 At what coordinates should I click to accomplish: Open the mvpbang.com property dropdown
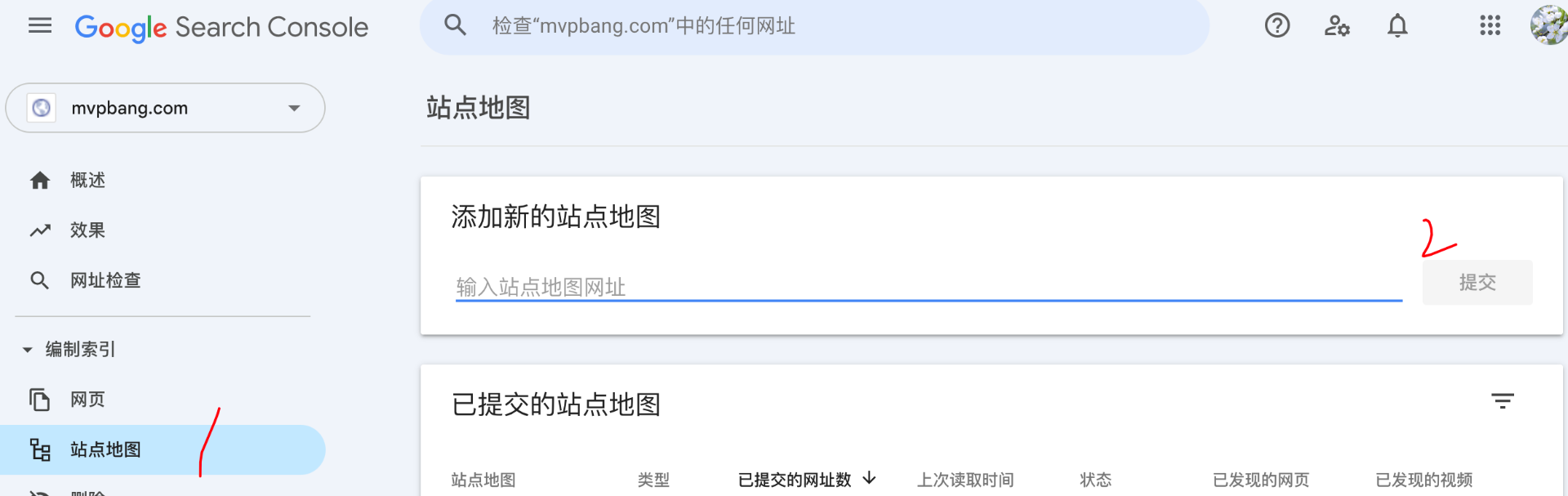[163, 107]
